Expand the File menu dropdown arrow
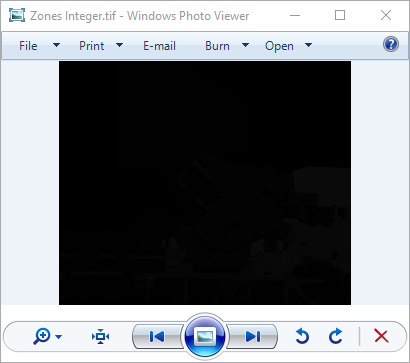410x363 pixels. [x=57, y=45]
